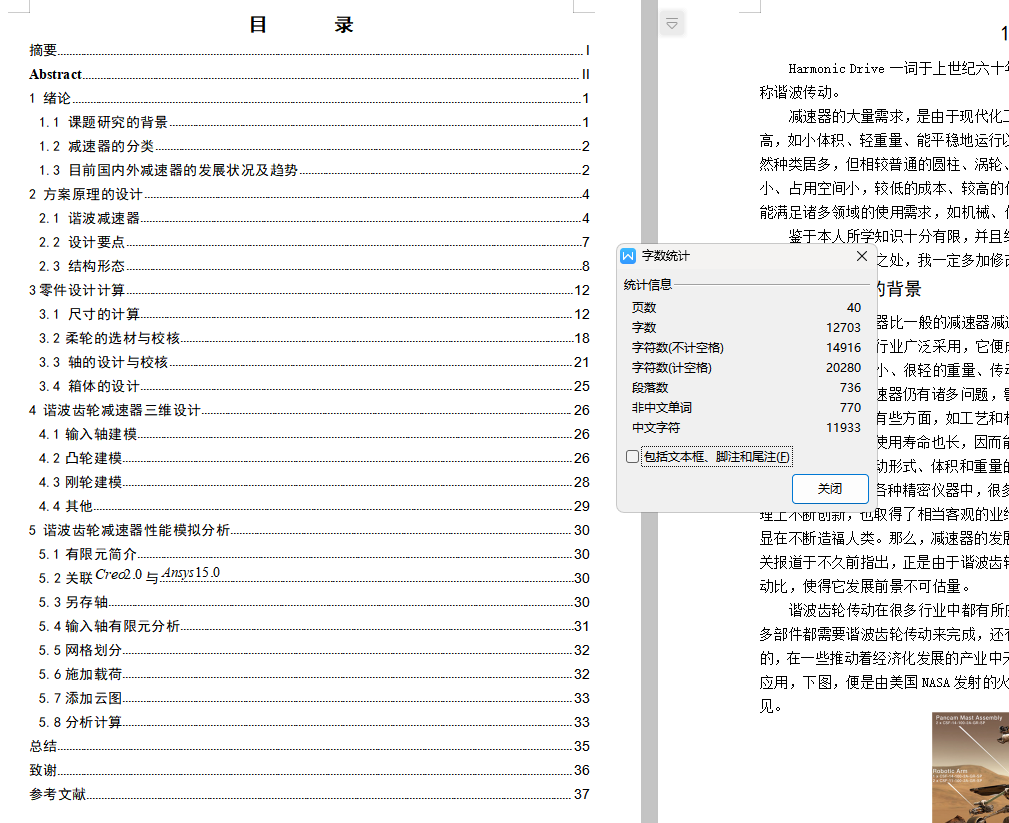
Task: Enable the 包括文本框、脚注和尾注 checkbox
Action: [x=632, y=456]
